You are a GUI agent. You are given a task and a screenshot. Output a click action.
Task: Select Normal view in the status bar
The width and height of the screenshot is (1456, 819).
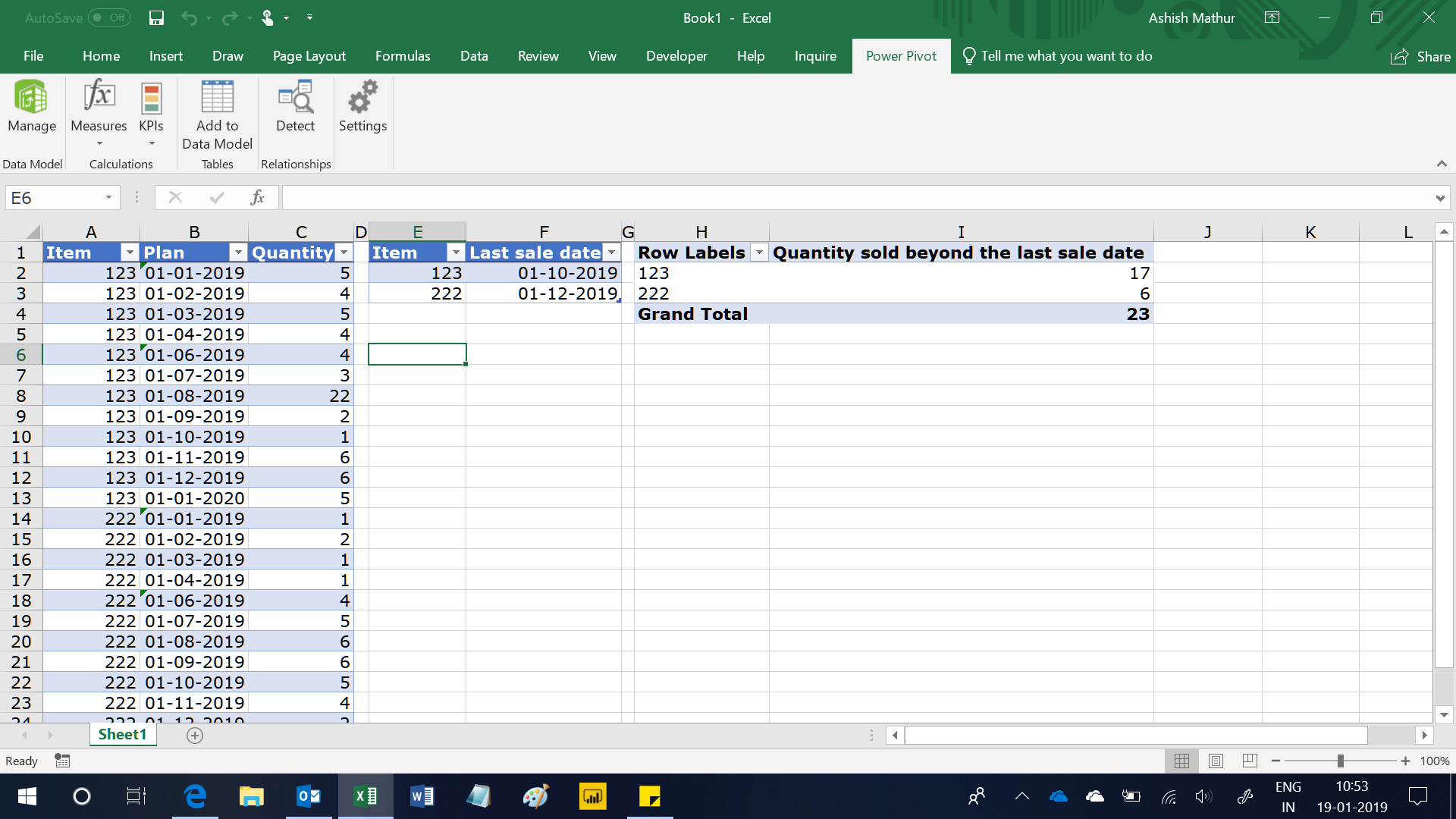click(1181, 761)
